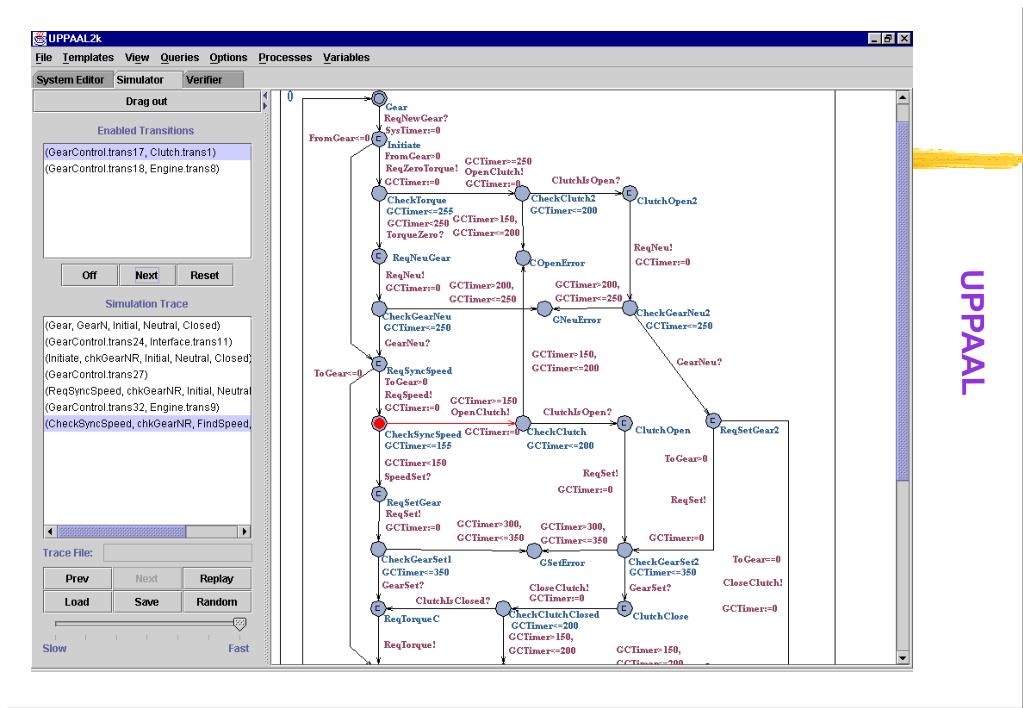Click the diagram vertical scrollbar thumb

click(x=903, y=300)
